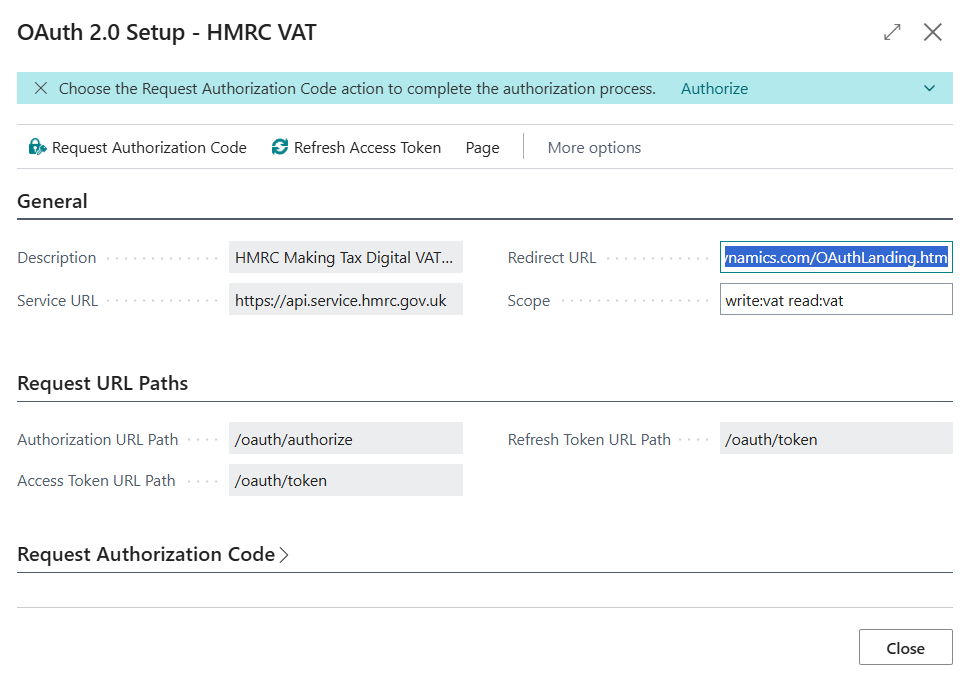Select the Access Token URL Path value
The image size is (968, 673).
tap(346, 480)
